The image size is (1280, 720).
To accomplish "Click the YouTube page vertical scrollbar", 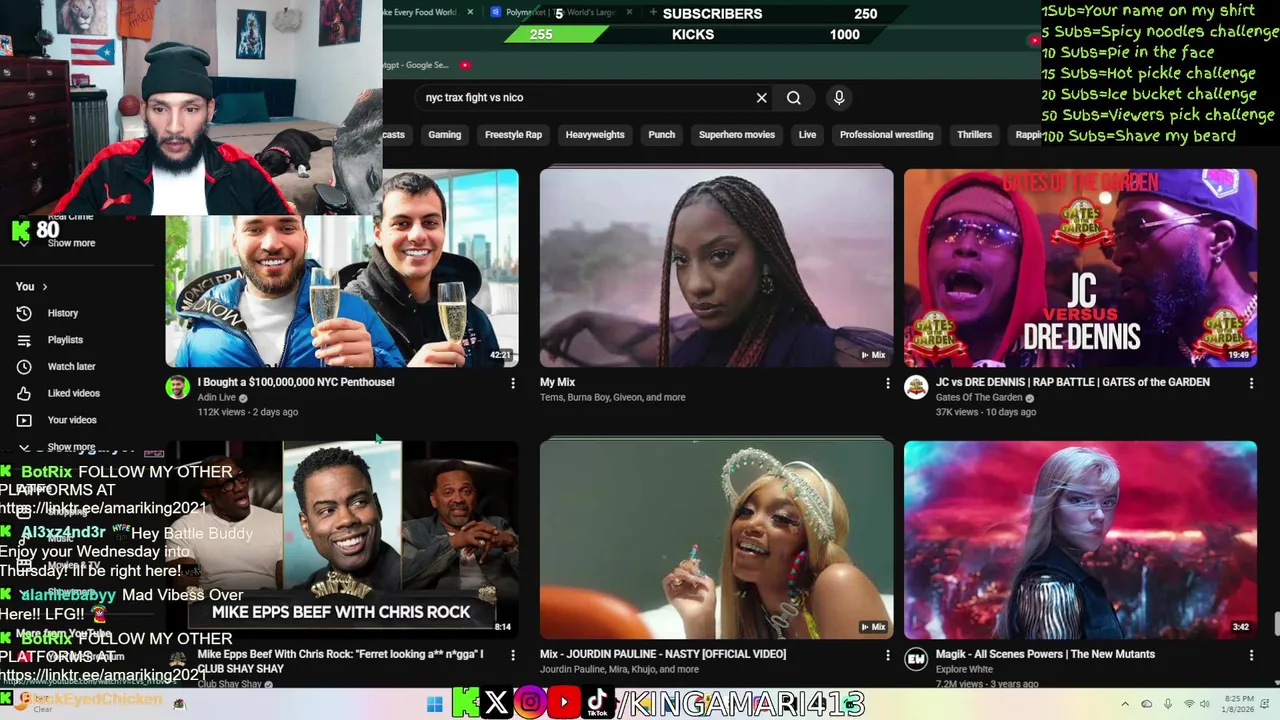I will coord(1276,622).
